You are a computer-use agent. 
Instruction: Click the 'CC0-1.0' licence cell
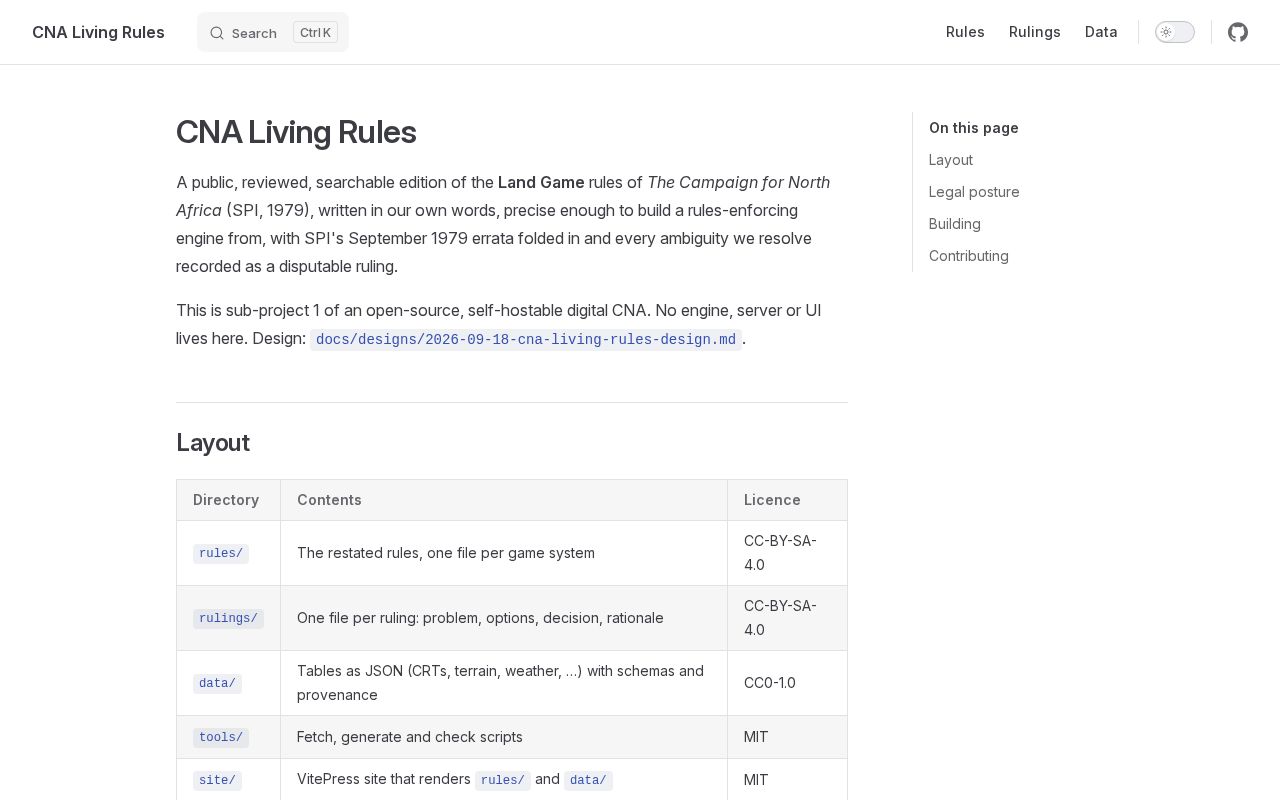tap(787, 683)
